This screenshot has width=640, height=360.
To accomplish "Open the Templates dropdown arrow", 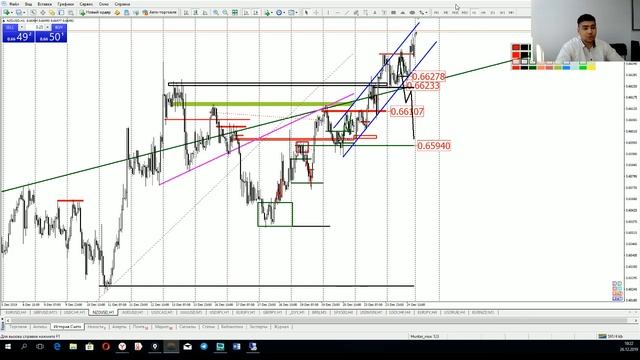I will coord(297,12).
